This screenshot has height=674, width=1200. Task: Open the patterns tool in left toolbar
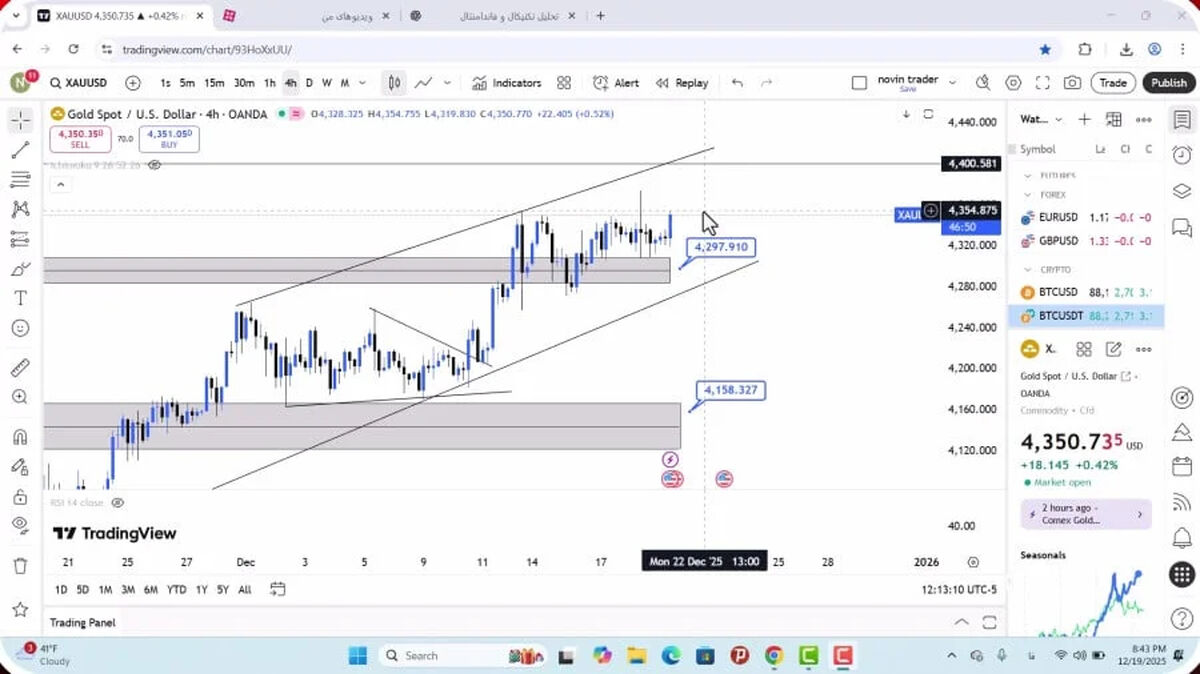coord(20,209)
